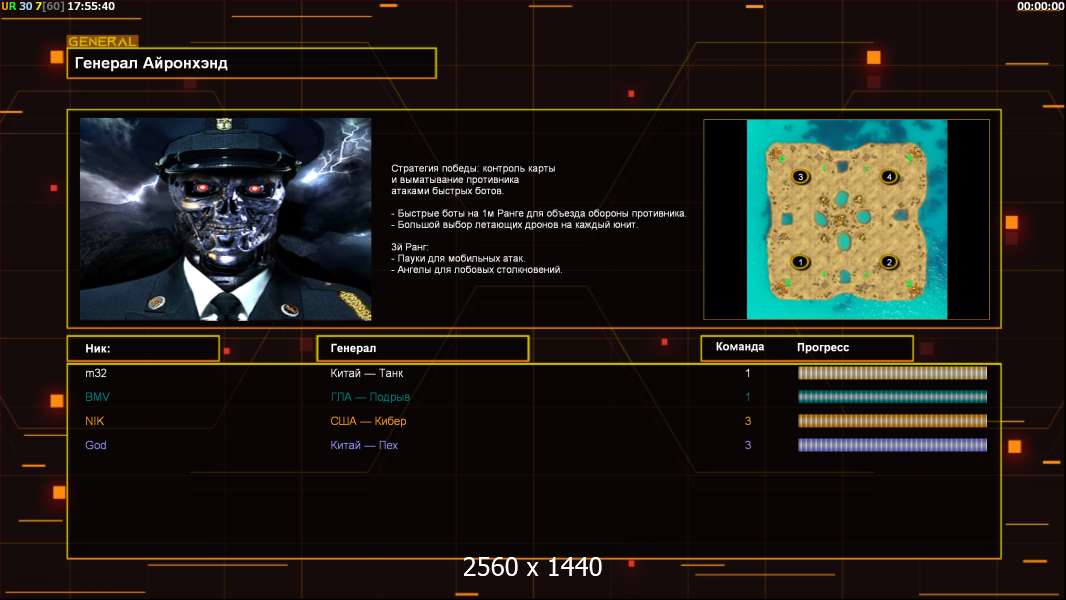Click start position 1 on map
The image size is (1066, 600).
coord(800,262)
